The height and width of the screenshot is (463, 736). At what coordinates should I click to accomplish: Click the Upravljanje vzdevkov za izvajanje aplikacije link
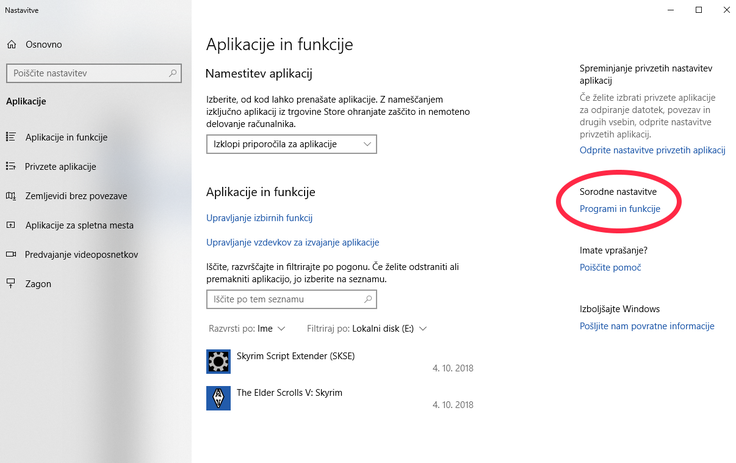[x=292, y=242]
